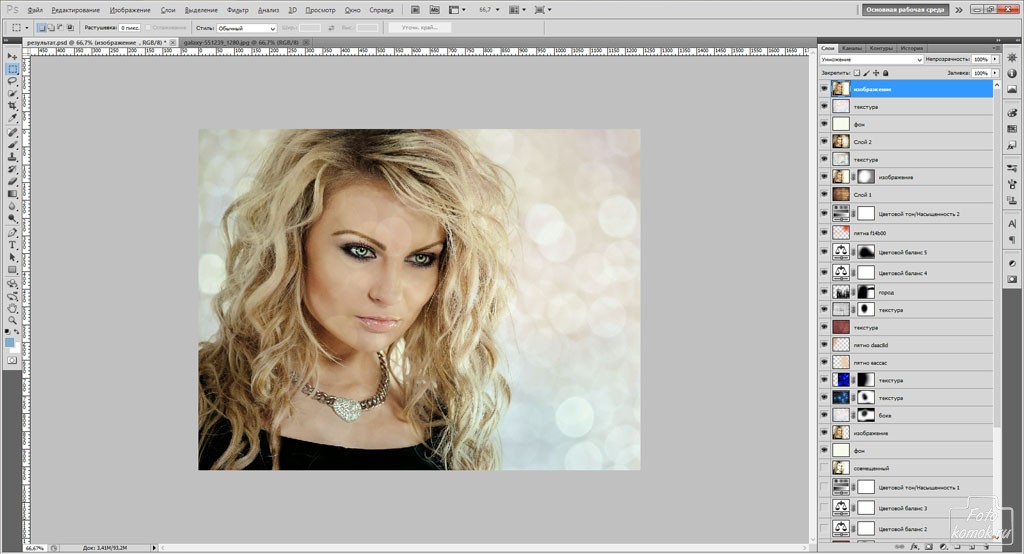Toggle visibility of 'Цветовой баланс 5' layer
The width and height of the screenshot is (1024, 554).
824,252
